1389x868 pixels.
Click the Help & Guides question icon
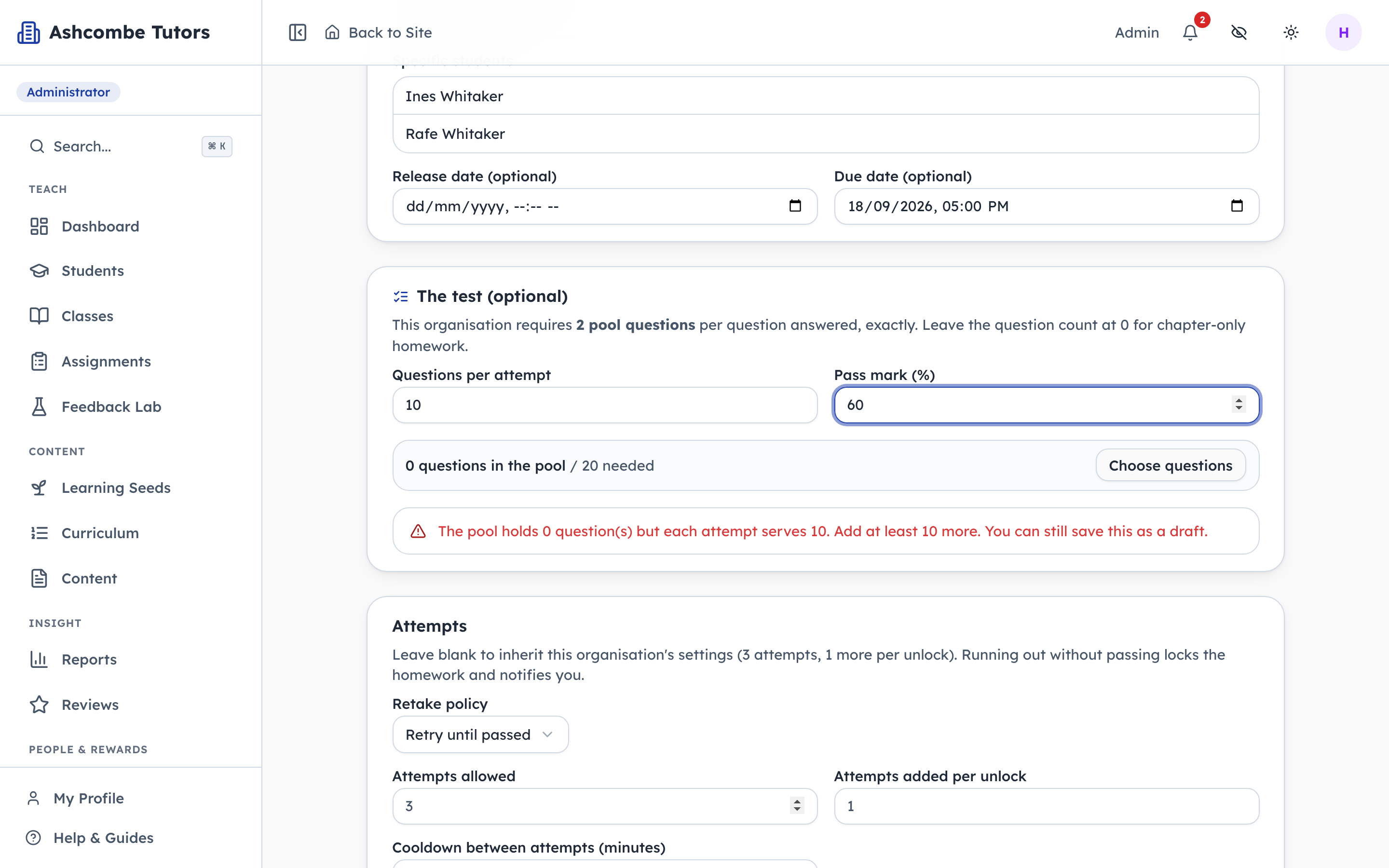(x=33, y=838)
